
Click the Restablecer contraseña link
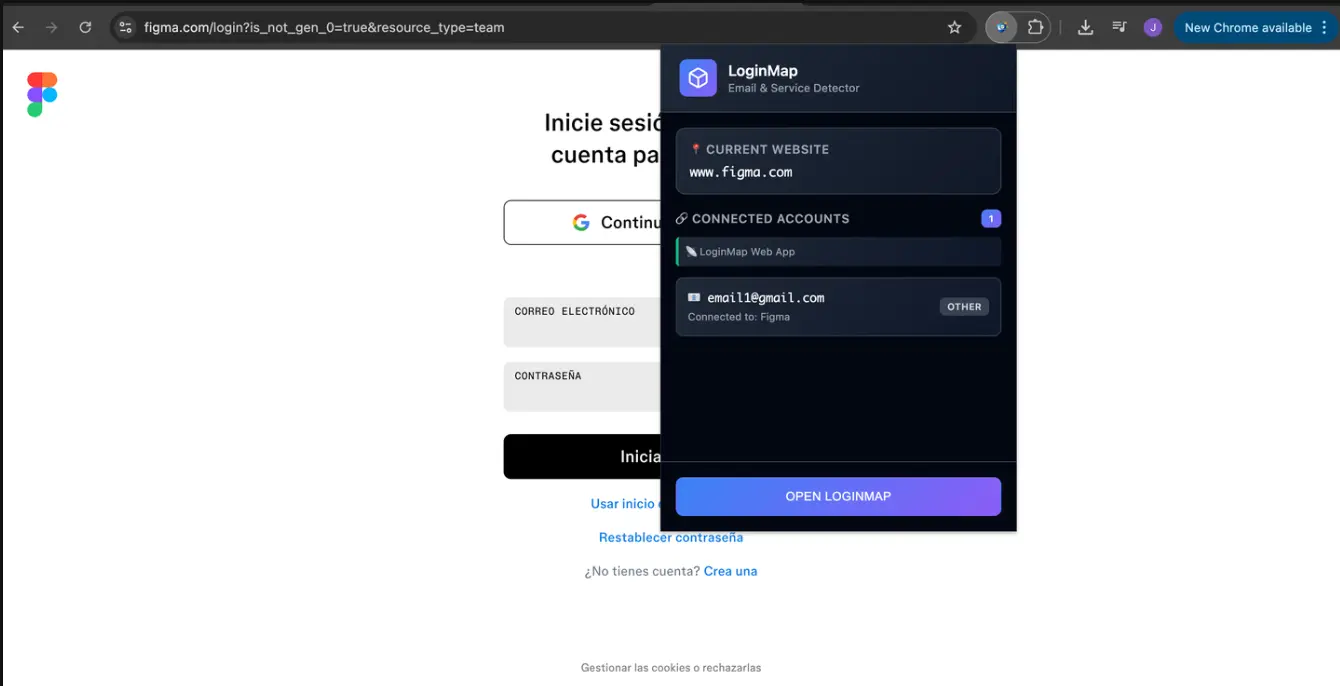coord(671,537)
